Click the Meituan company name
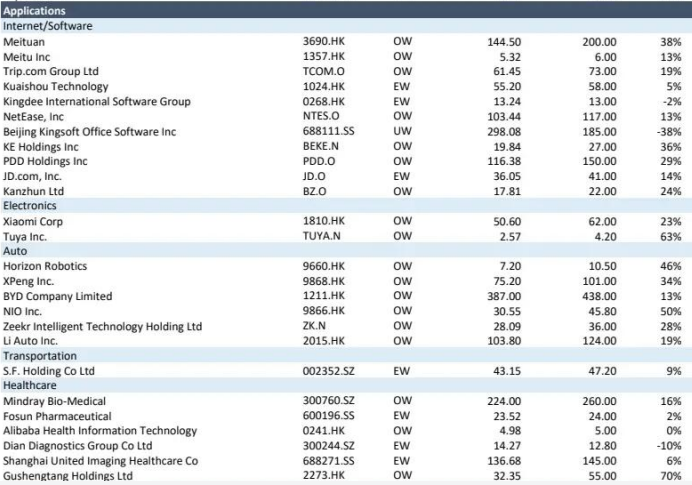This screenshot has height=485, width=692. [x=24, y=42]
